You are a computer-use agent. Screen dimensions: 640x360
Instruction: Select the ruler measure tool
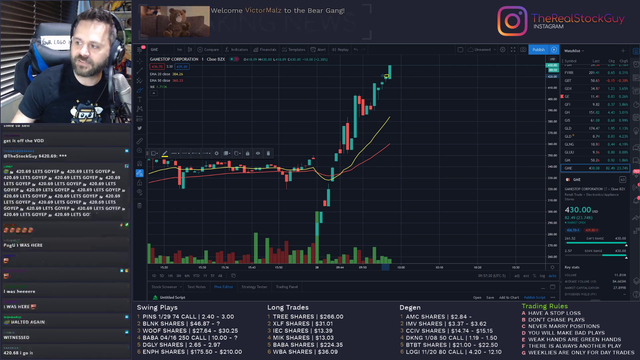pos(140,141)
